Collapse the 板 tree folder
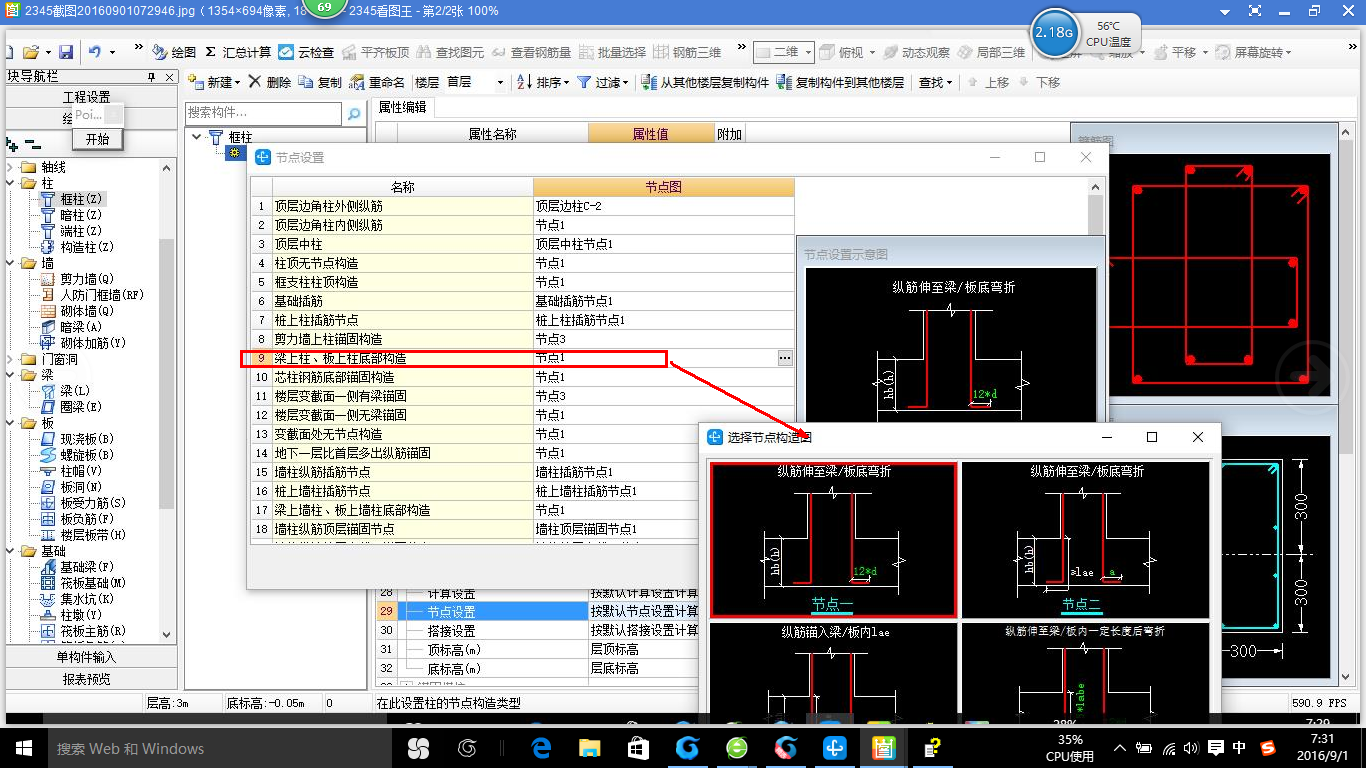The height and width of the screenshot is (768, 1366). (11, 423)
